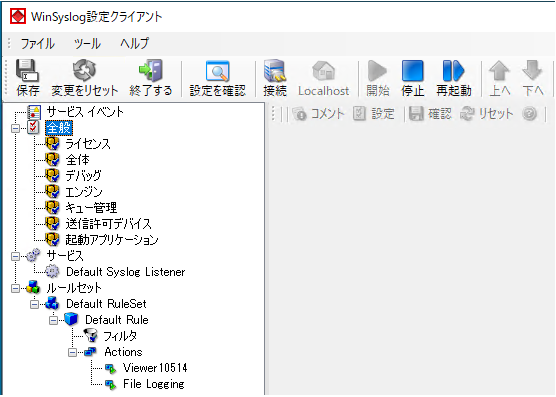Viewport: 556px width, 397px height.
Task: Click the 設定を確認 verify settings icon
Action: click(x=217, y=71)
